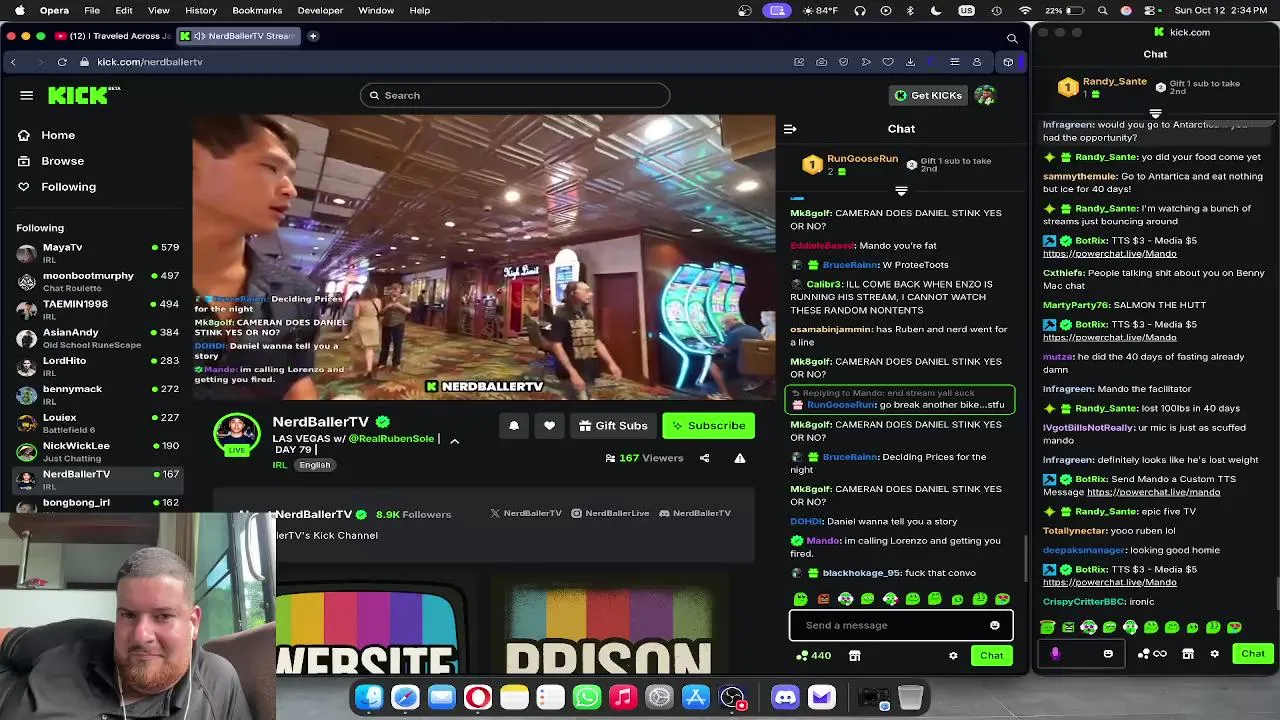Click microphone icon in popout chat
1280x720 pixels.
coord(1055,654)
